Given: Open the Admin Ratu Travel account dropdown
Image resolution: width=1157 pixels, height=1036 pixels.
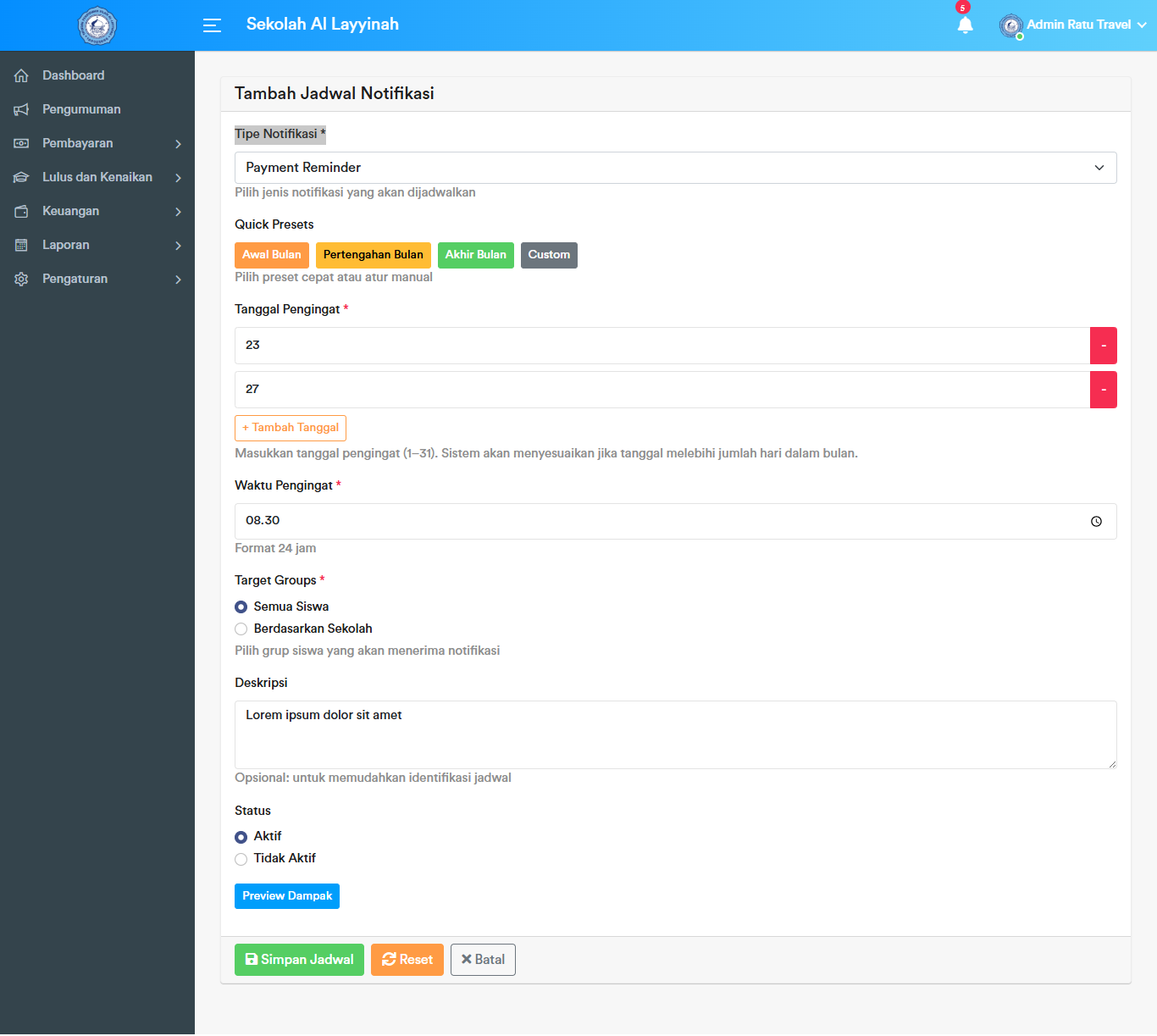Looking at the screenshot, I should 1074,25.
